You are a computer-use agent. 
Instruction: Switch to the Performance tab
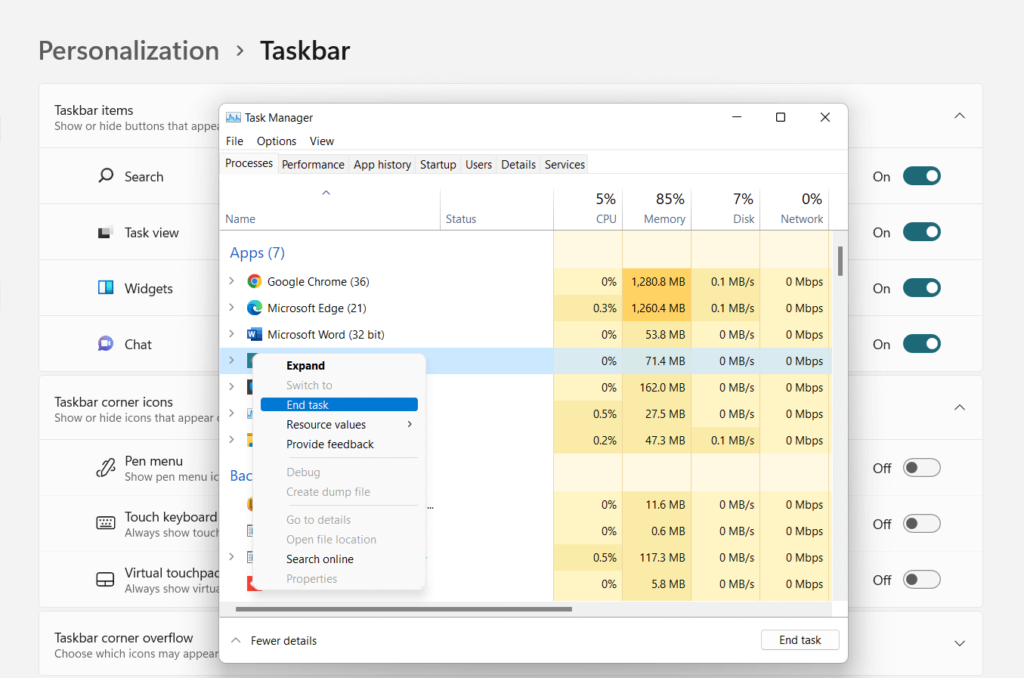[x=313, y=165]
